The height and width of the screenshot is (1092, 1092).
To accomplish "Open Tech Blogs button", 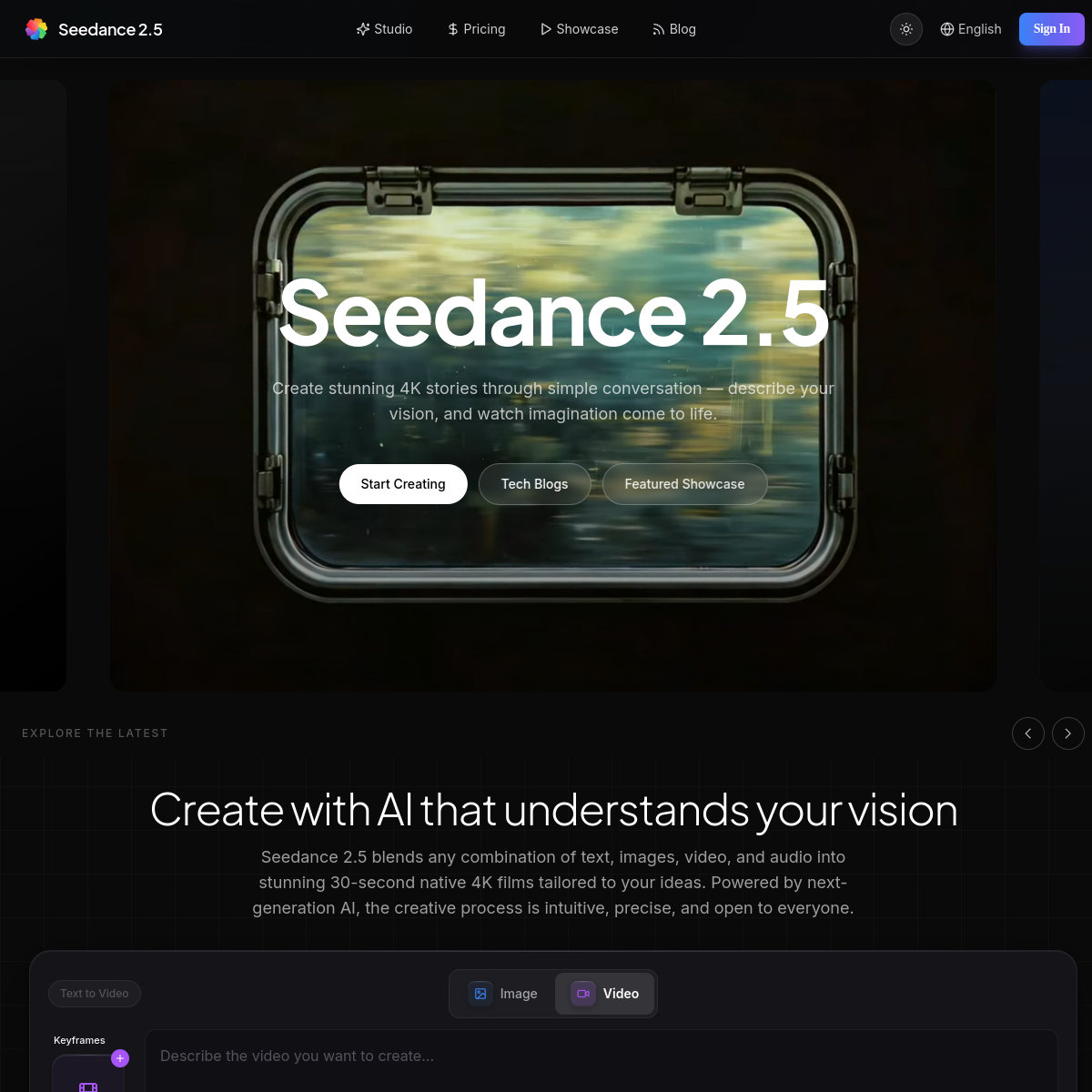I will click(x=534, y=484).
